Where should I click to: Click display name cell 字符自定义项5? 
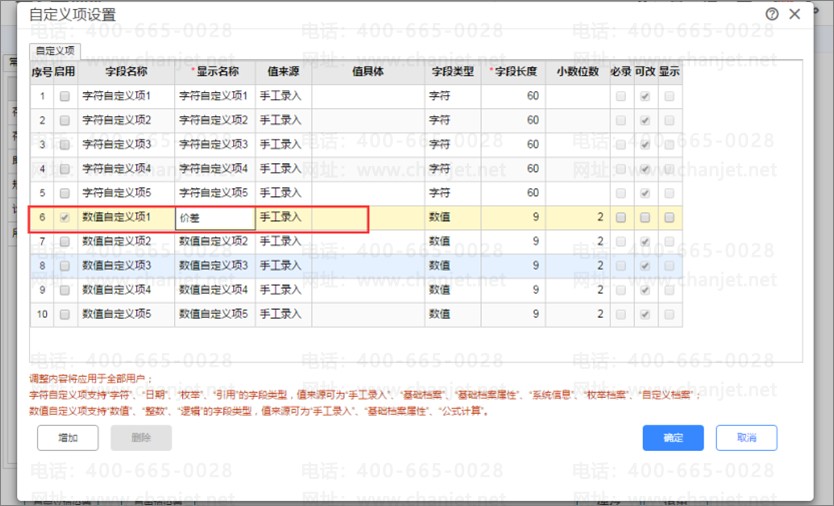(x=215, y=193)
